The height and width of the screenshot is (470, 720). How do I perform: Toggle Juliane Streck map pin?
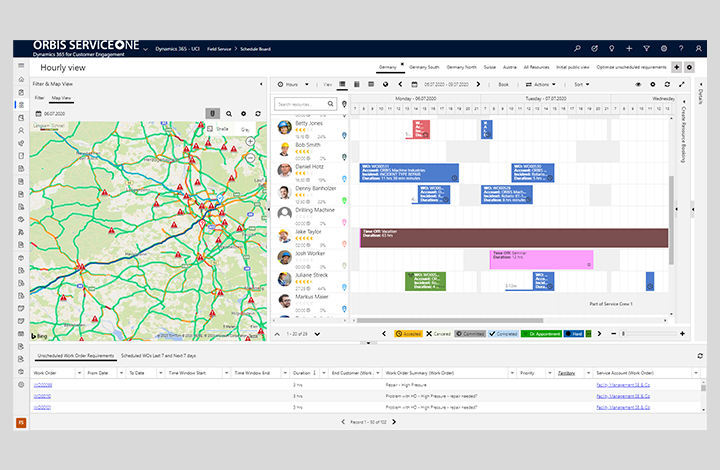[344, 287]
